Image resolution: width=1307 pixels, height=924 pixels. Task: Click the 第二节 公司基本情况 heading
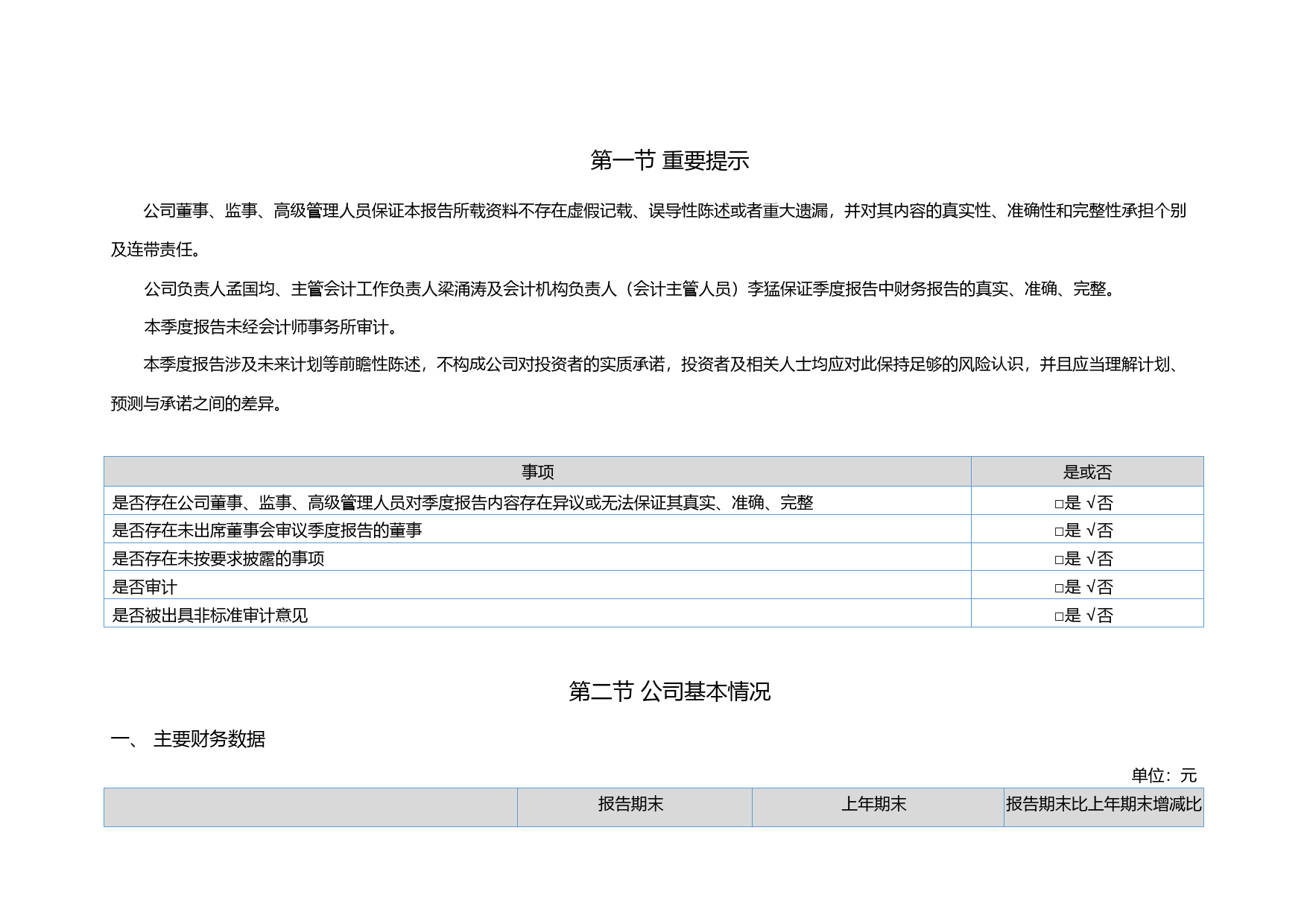tap(669, 692)
